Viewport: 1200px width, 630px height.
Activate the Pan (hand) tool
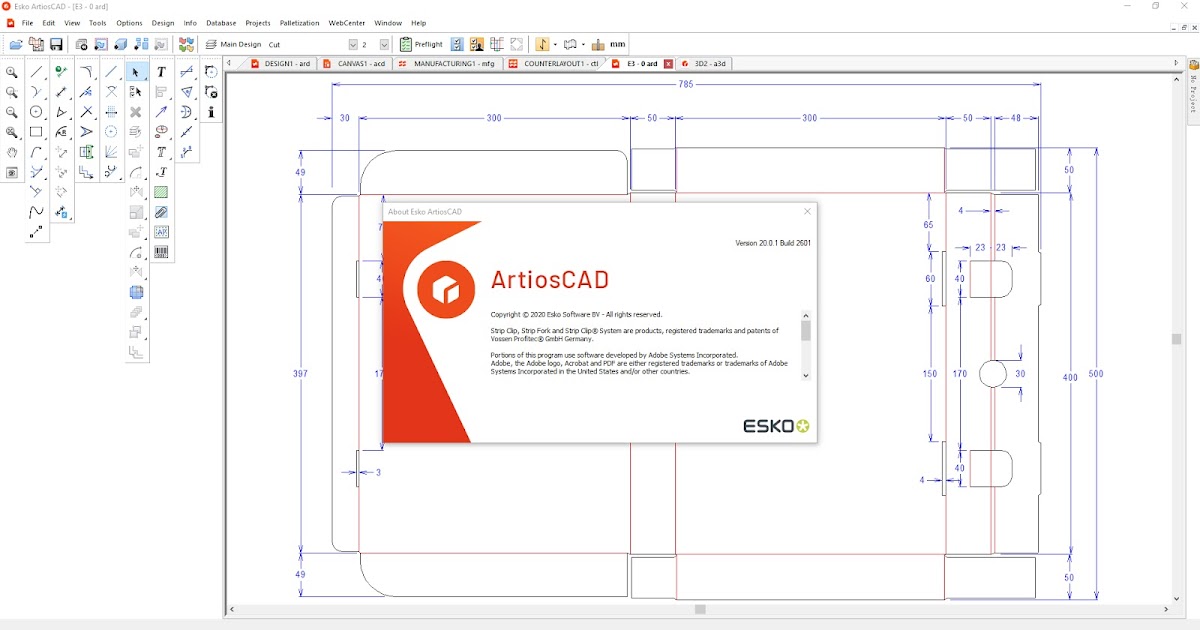point(11,153)
